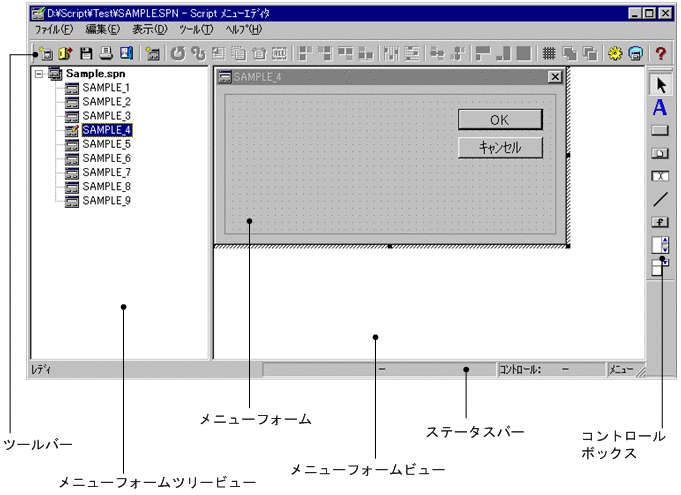Click the blue monitor icon beside the gear
The width and height of the screenshot is (681, 495).
[x=636, y=53]
